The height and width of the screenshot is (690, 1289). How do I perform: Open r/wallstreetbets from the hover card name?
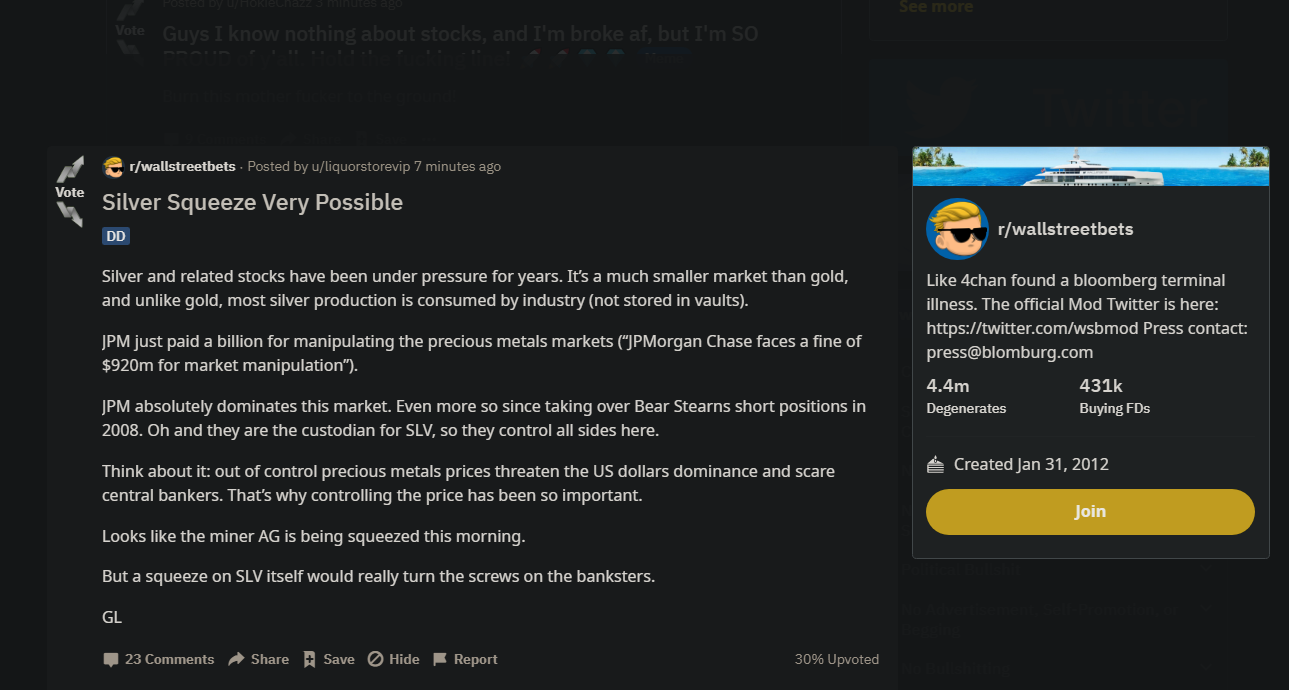tap(1065, 229)
